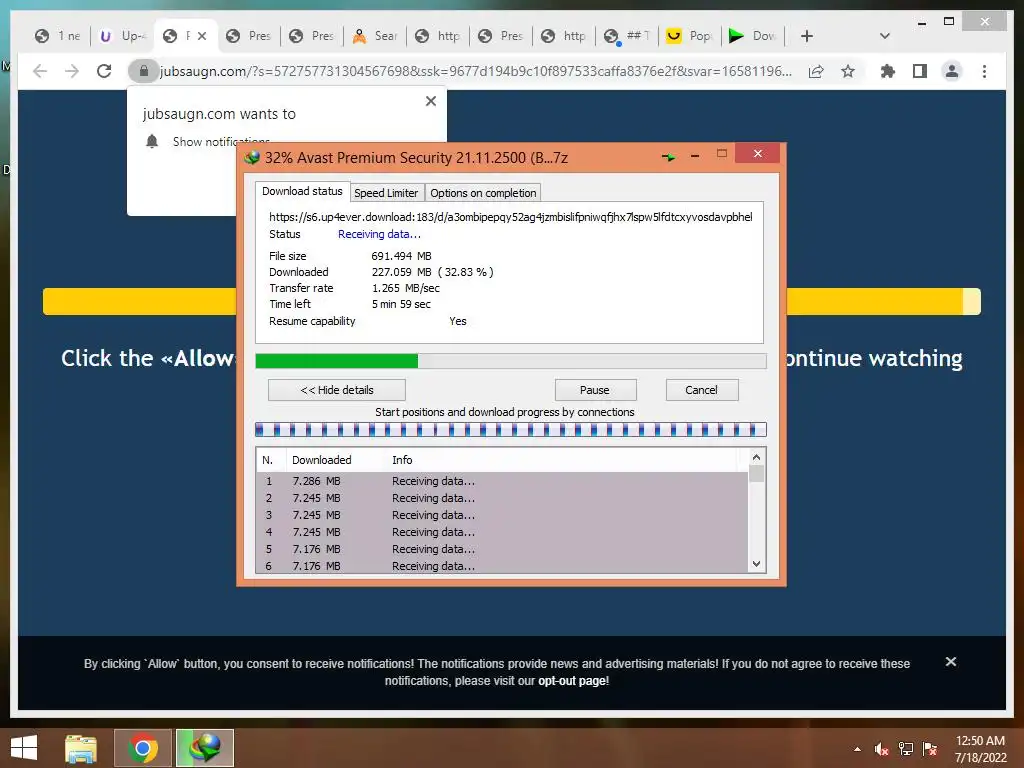The width and height of the screenshot is (1024, 768).
Task: Bookmark this page with the star
Action: [x=848, y=71]
